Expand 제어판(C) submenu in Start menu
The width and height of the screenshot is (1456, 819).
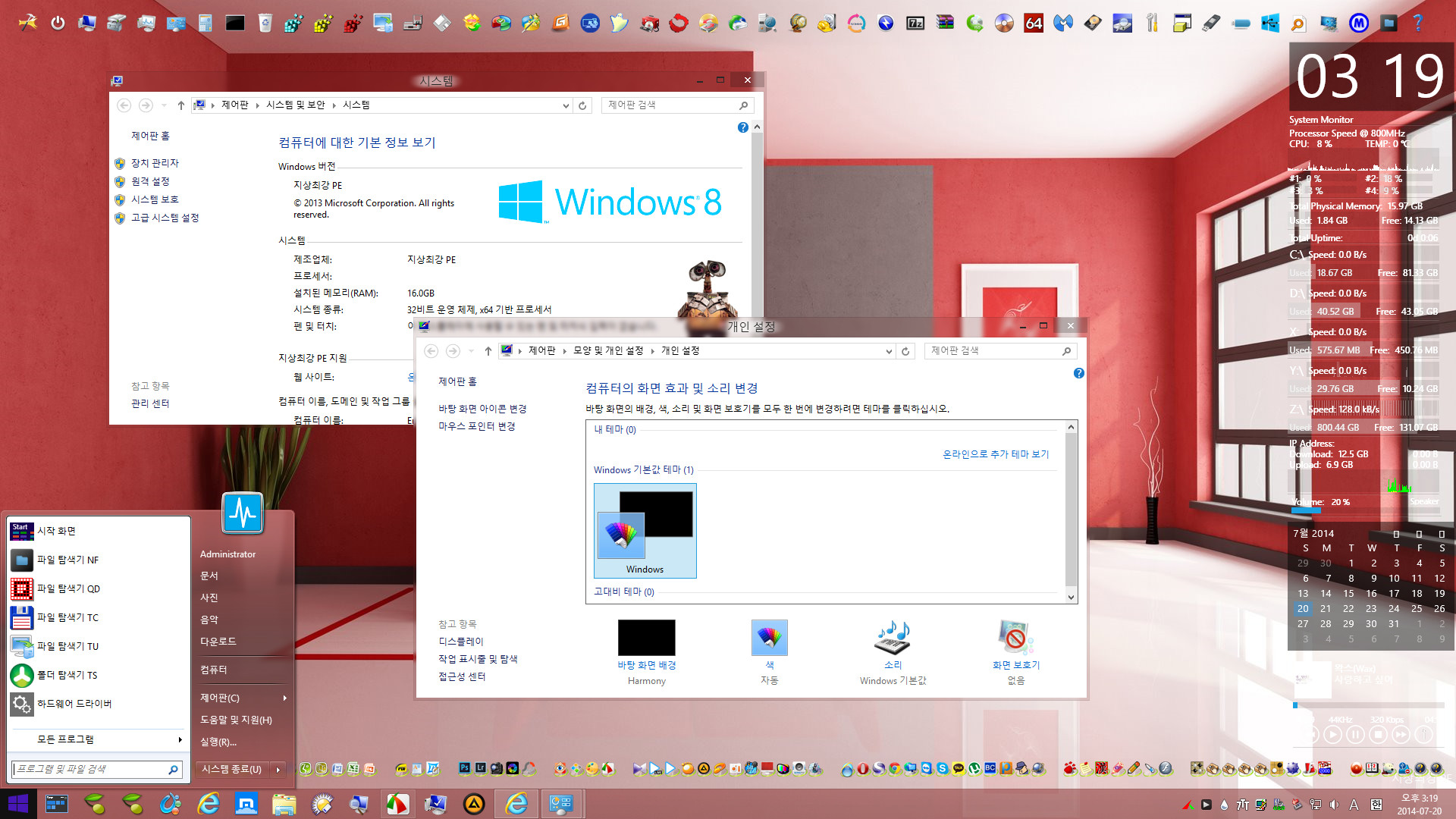285,698
